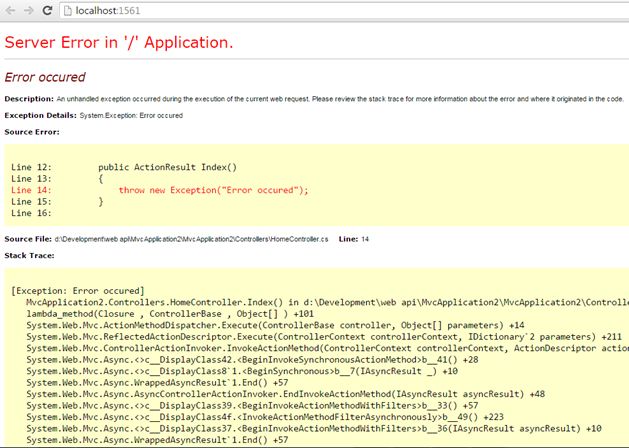
Task: Click the 'Description:' label
Action: (29, 99)
